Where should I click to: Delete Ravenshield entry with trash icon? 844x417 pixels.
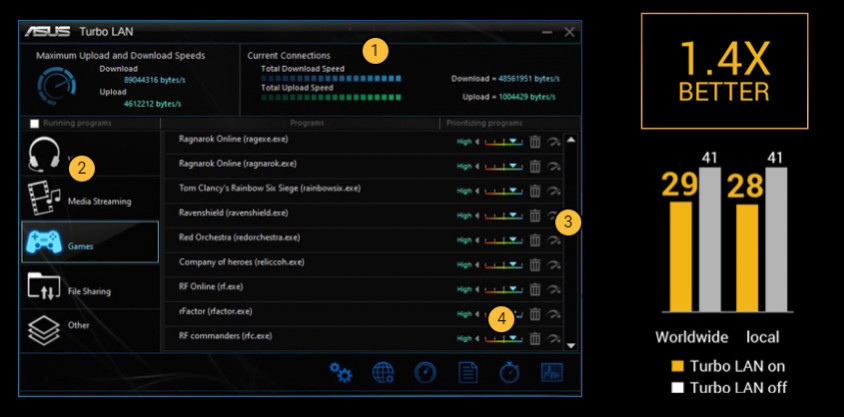click(x=534, y=216)
